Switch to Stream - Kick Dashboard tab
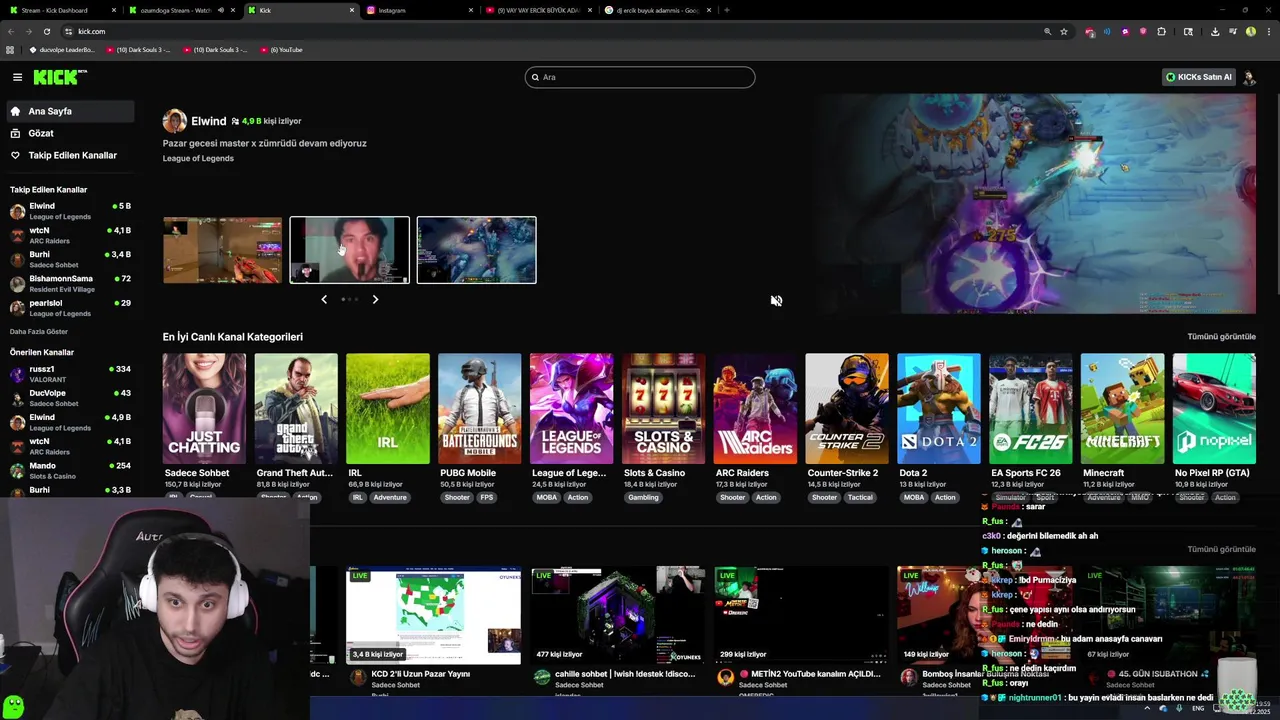Image resolution: width=1280 pixels, height=720 pixels. coord(61,10)
